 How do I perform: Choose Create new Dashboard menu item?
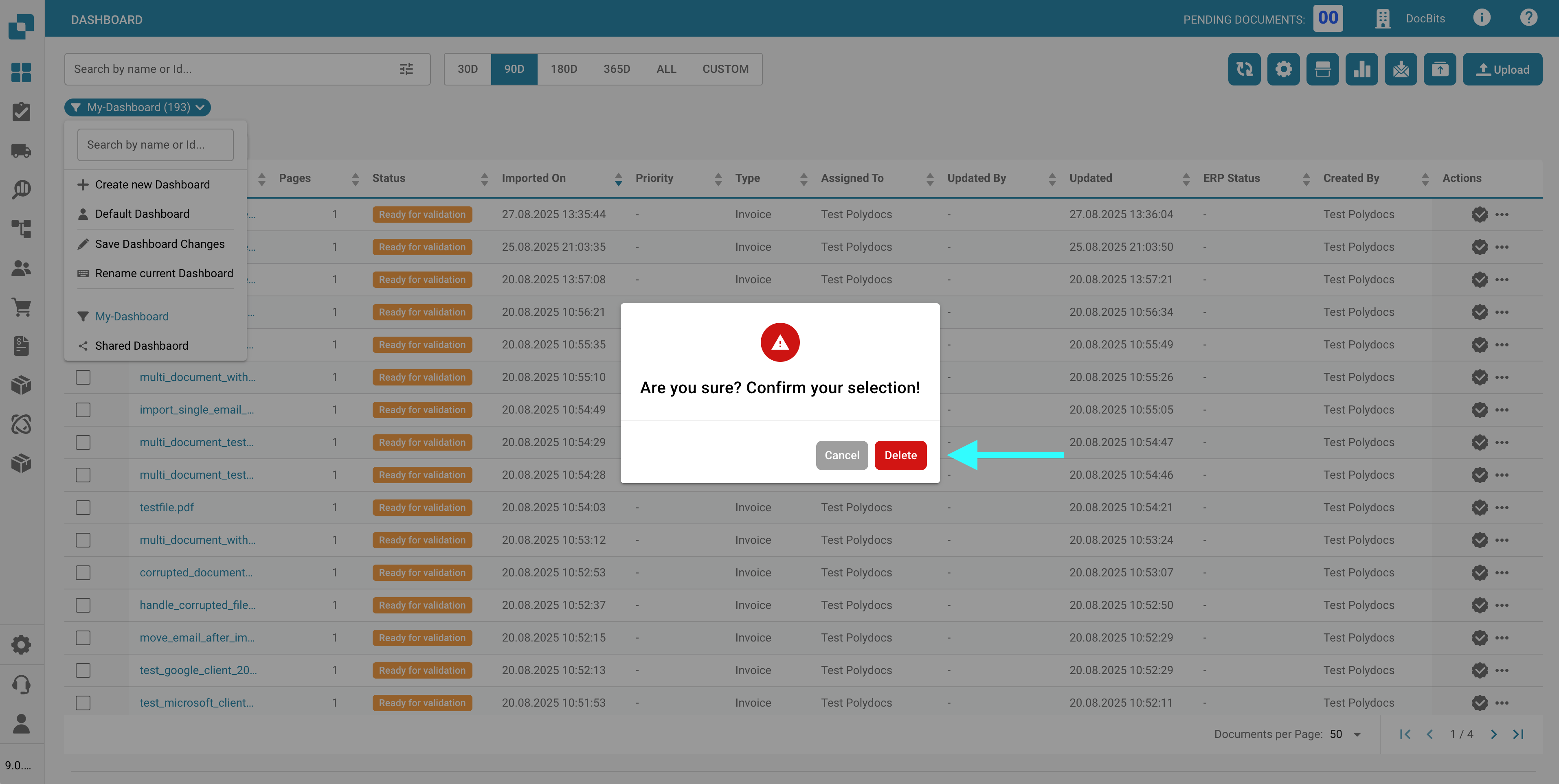(x=152, y=184)
